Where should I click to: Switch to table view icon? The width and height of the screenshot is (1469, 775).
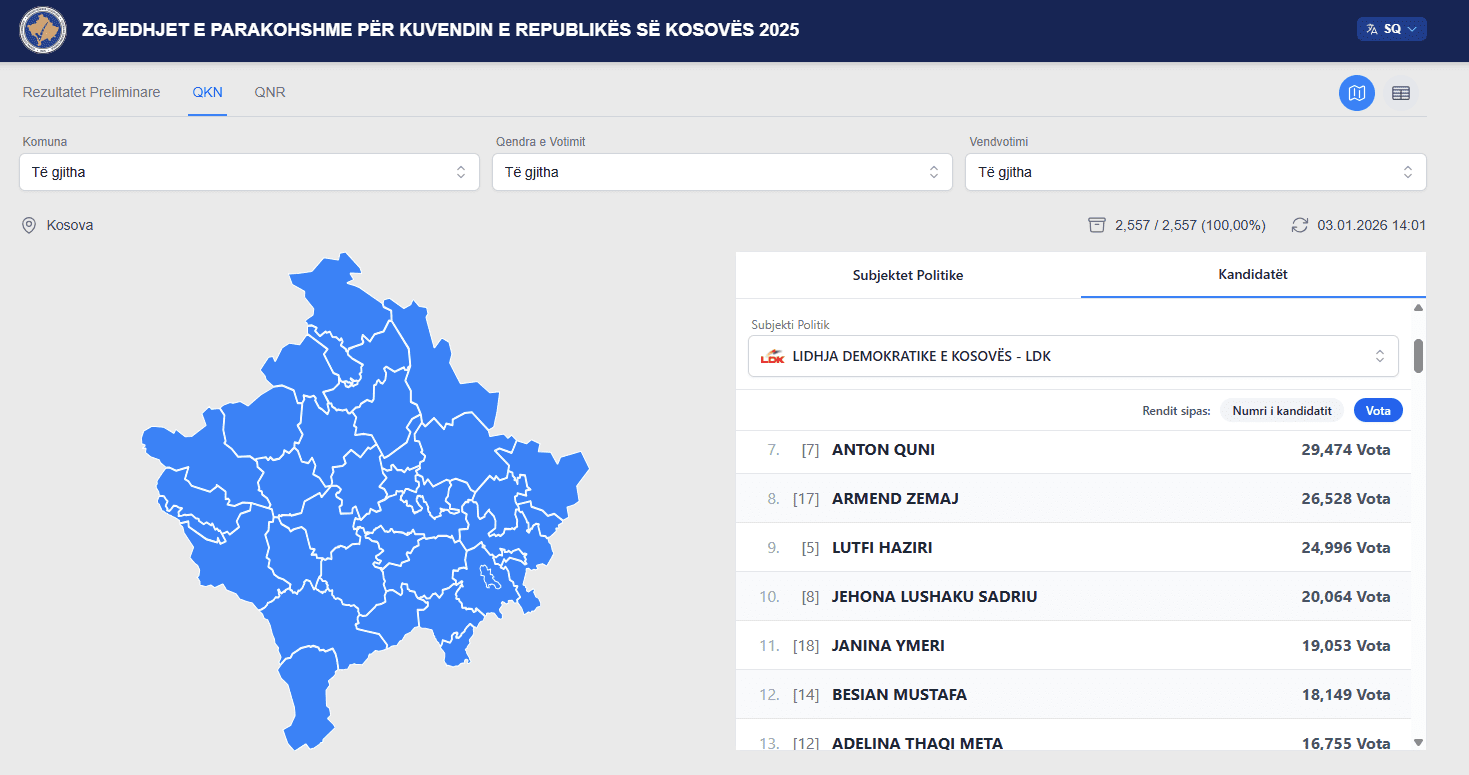1401,93
